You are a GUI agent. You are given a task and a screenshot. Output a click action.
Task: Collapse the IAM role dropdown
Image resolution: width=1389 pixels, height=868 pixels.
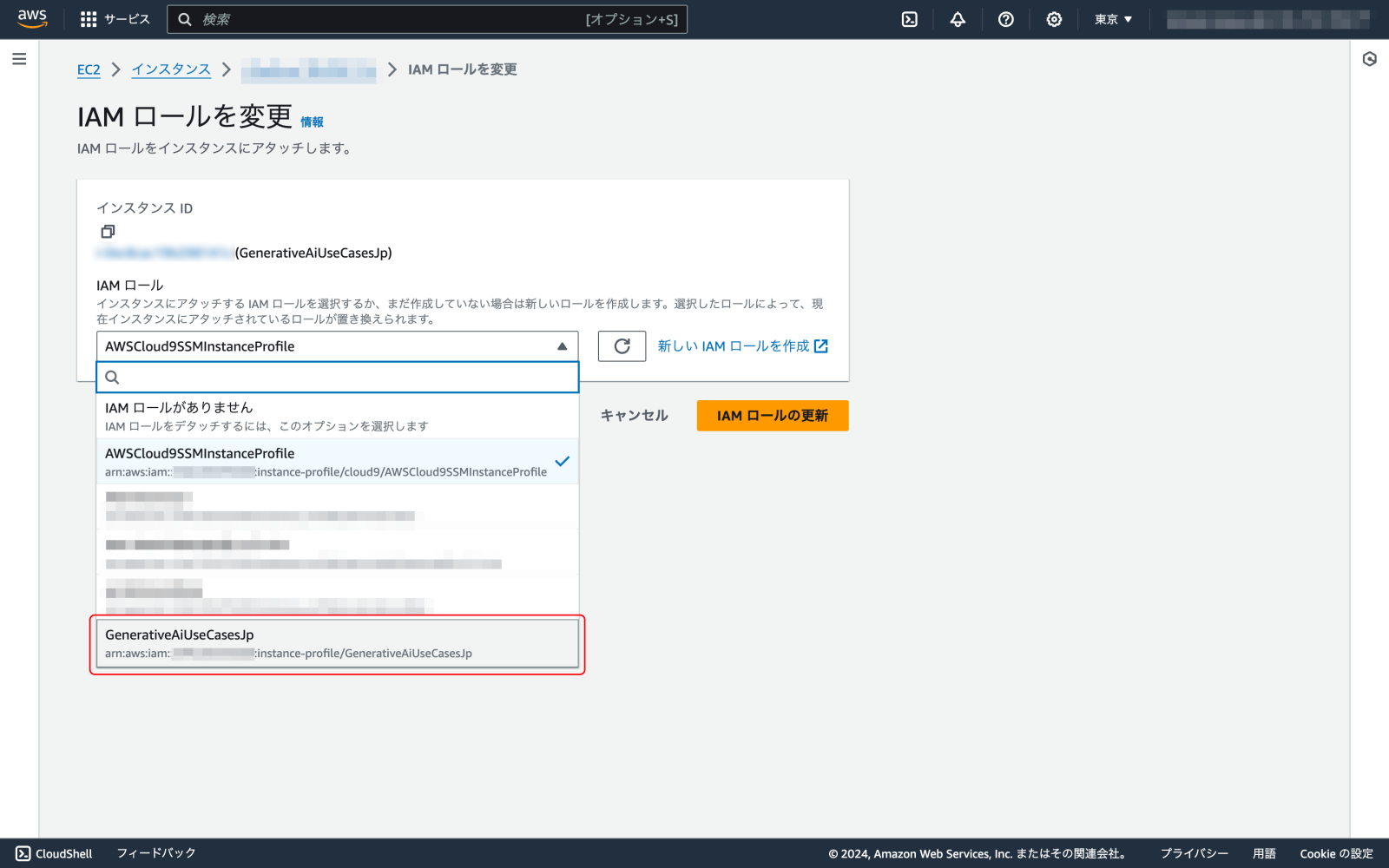tap(563, 345)
